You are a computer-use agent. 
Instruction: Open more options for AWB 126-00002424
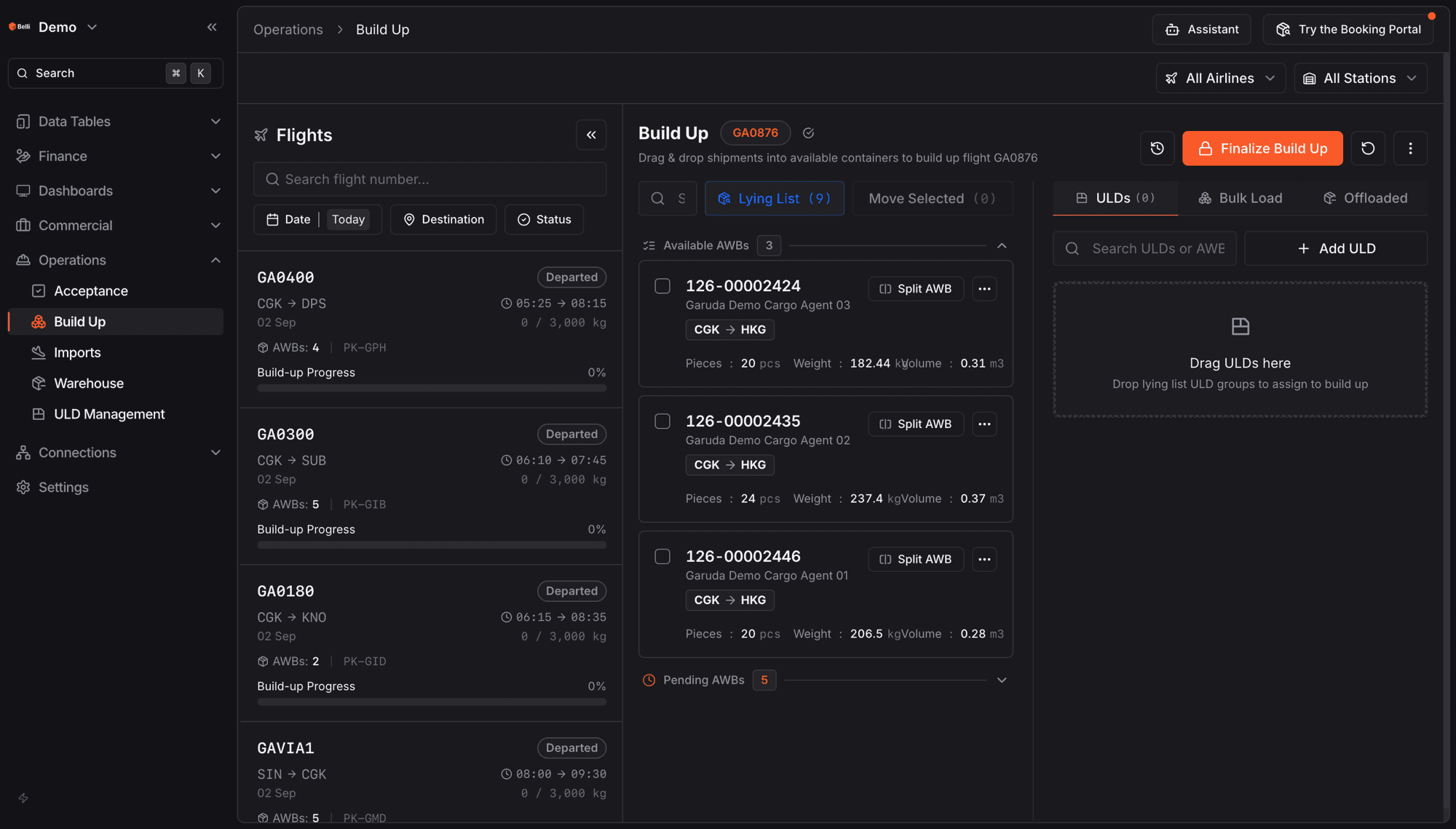(x=984, y=289)
